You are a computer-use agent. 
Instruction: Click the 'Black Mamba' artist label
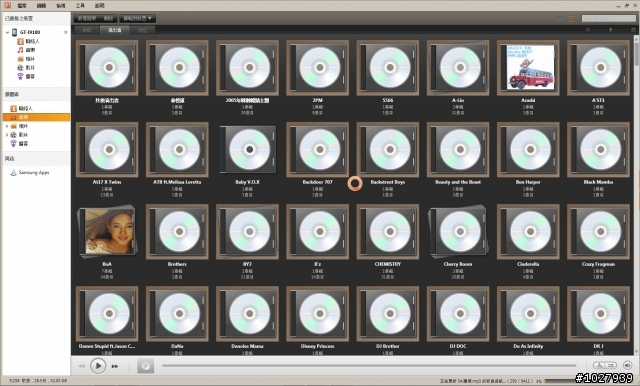pyautogui.click(x=598, y=182)
